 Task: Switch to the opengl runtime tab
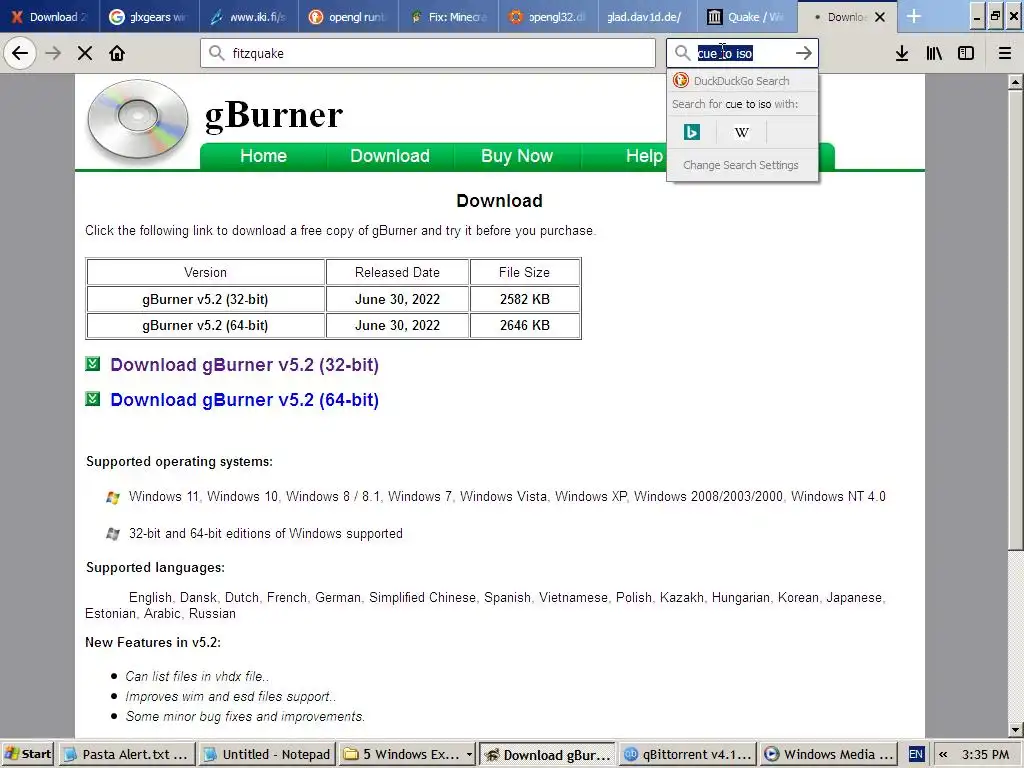click(348, 17)
